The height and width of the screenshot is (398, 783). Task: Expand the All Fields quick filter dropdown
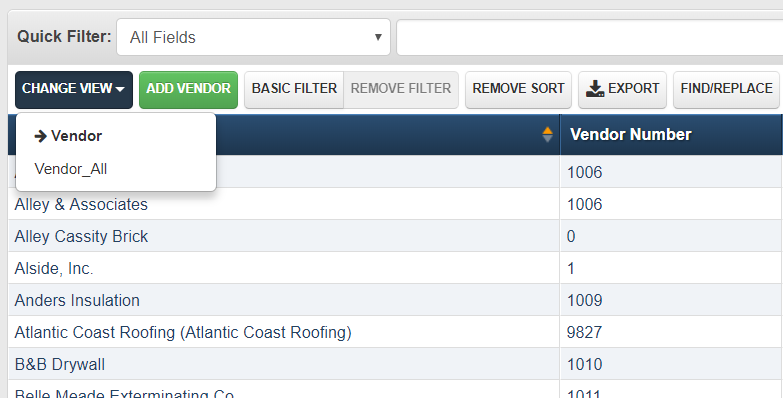coord(253,37)
